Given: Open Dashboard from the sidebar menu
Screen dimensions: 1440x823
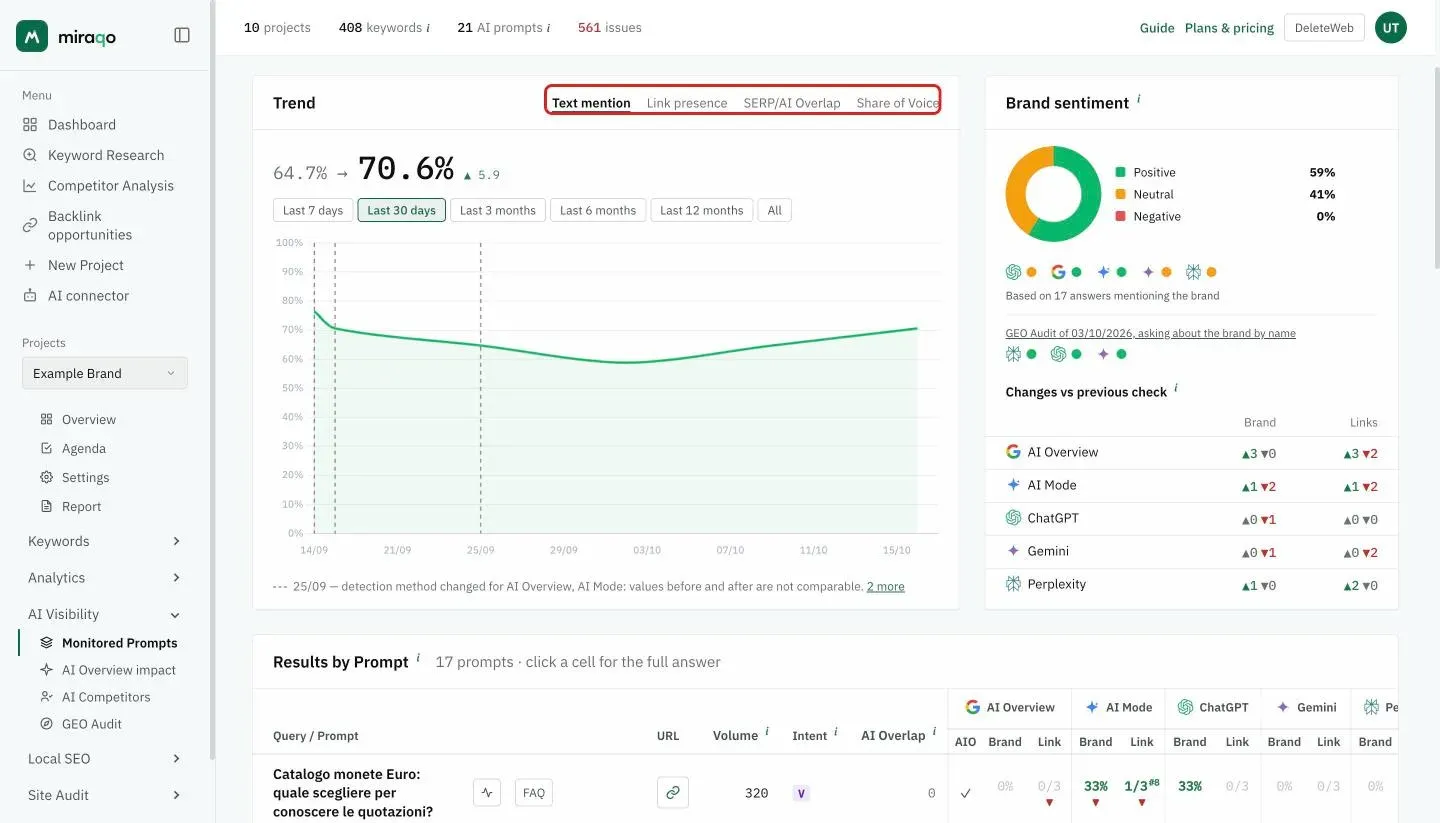Looking at the screenshot, I should 82,125.
